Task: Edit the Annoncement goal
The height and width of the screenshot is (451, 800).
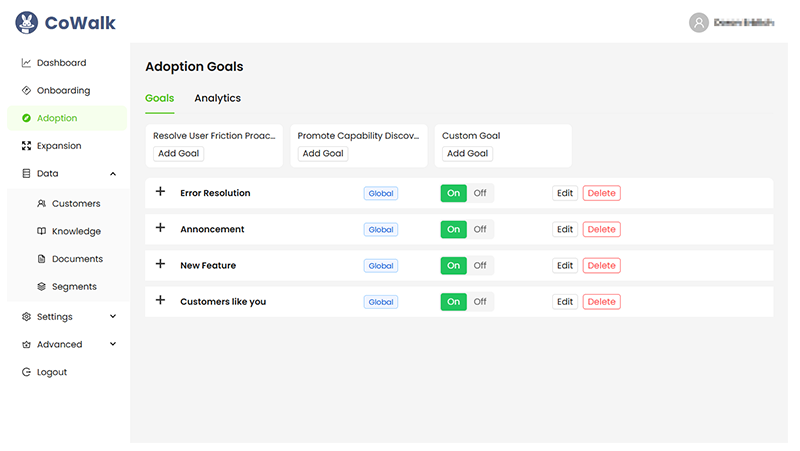Action: pos(565,230)
